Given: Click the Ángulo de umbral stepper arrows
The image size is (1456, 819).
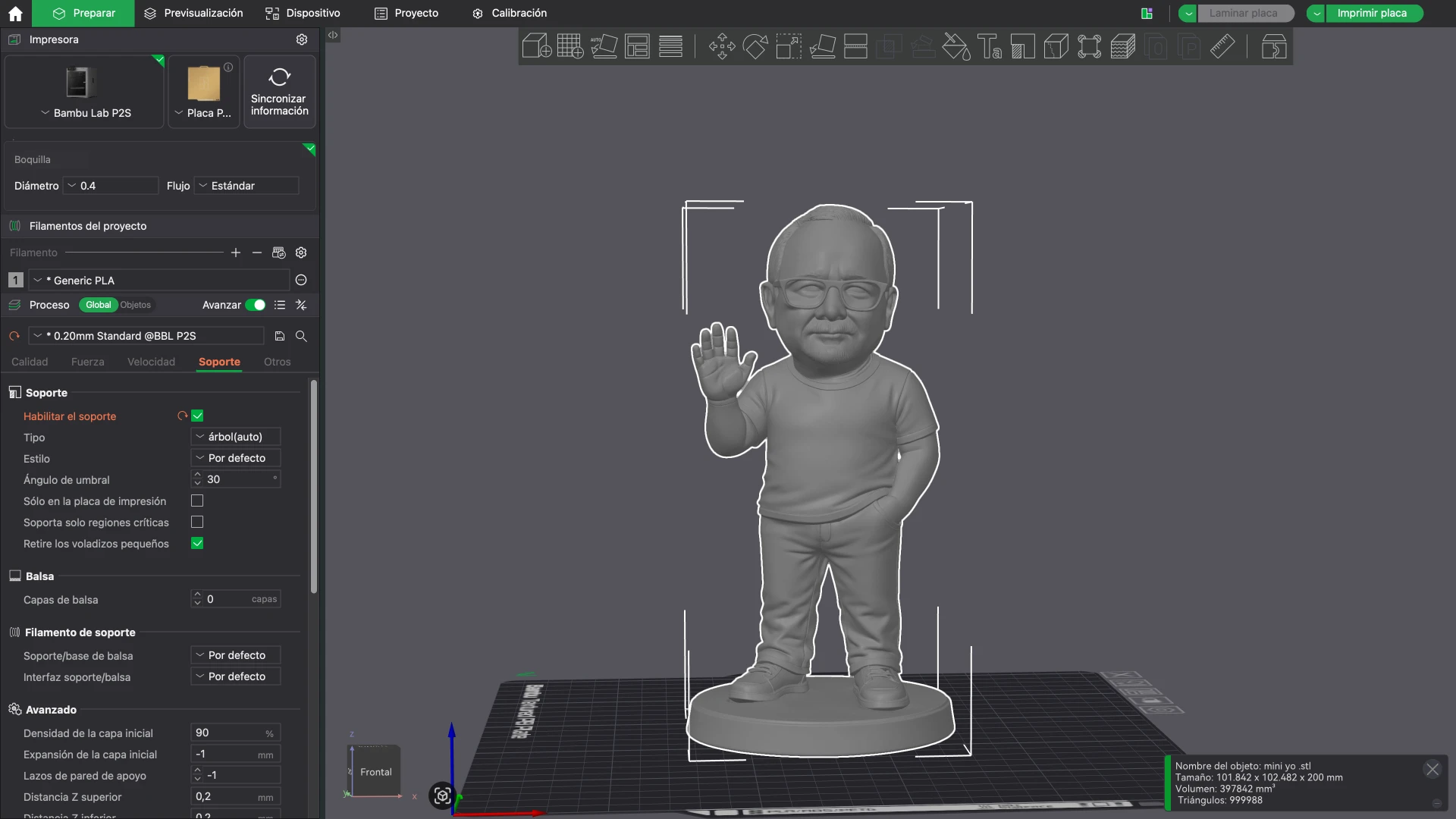Looking at the screenshot, I should [x=198, y=479].
